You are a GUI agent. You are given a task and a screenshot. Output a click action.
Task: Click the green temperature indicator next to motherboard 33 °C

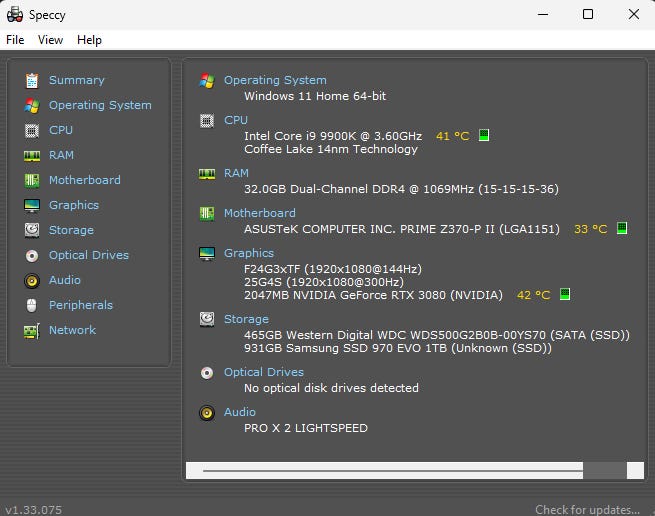pyautogui.click(x=622, y=228)
